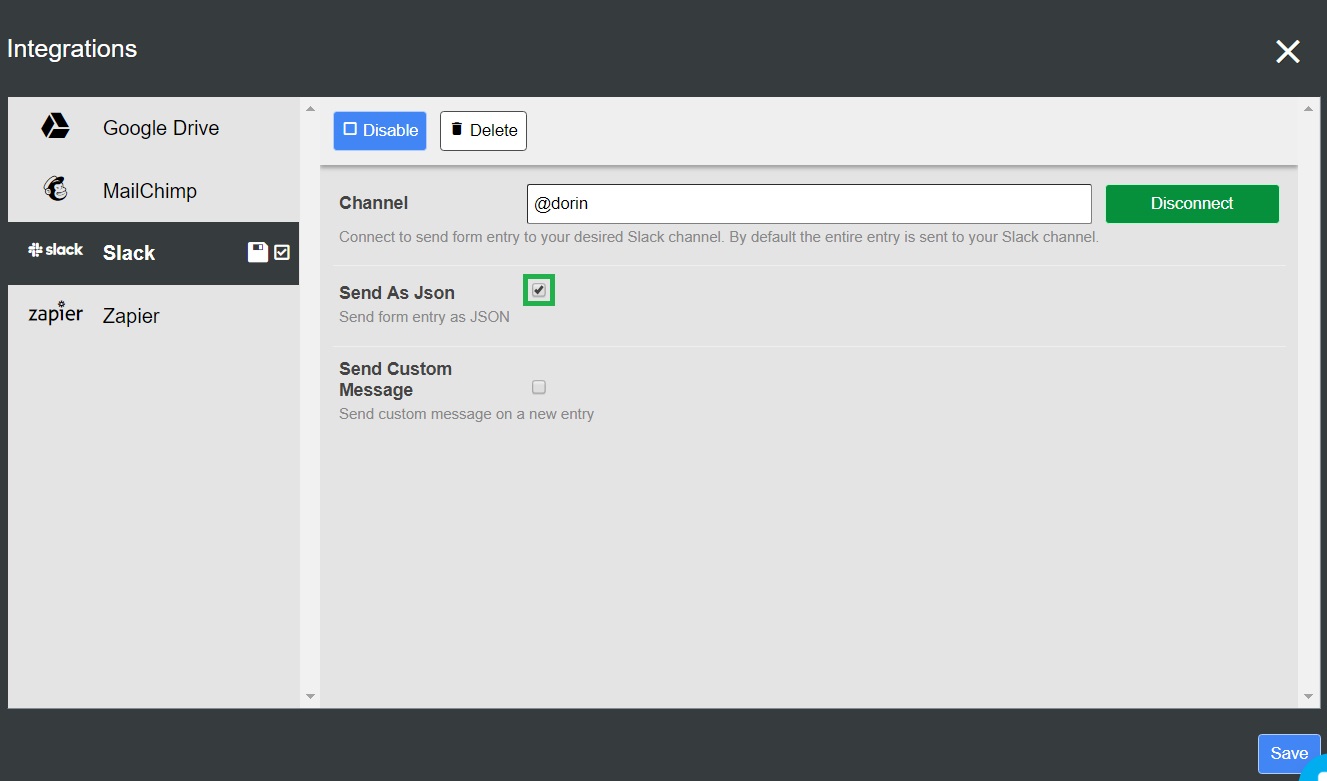Select the Slack integration entry
1327x781 pixels.
click(153, 253)
